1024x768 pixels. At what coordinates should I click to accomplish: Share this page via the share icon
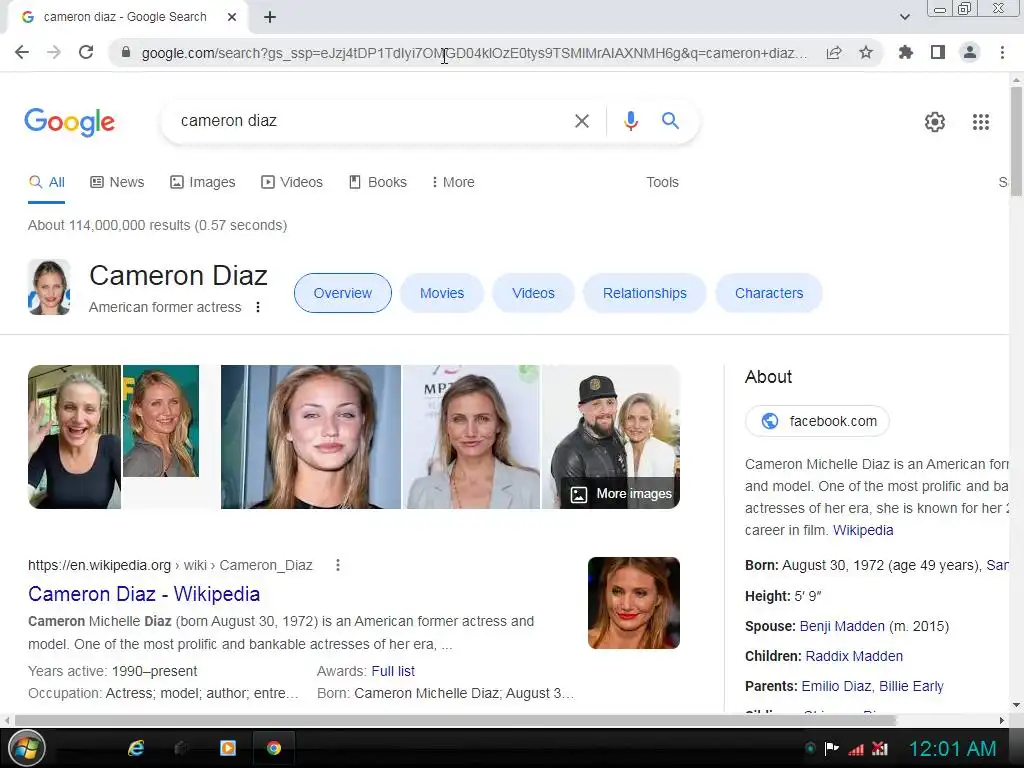tap(834, 52)
